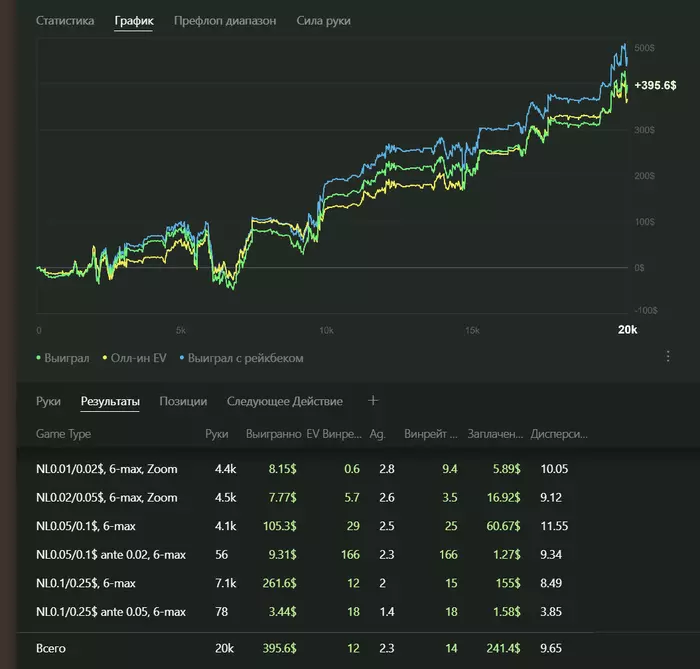
Task: Sort by the Game Type column header
Action: [63, 434]
